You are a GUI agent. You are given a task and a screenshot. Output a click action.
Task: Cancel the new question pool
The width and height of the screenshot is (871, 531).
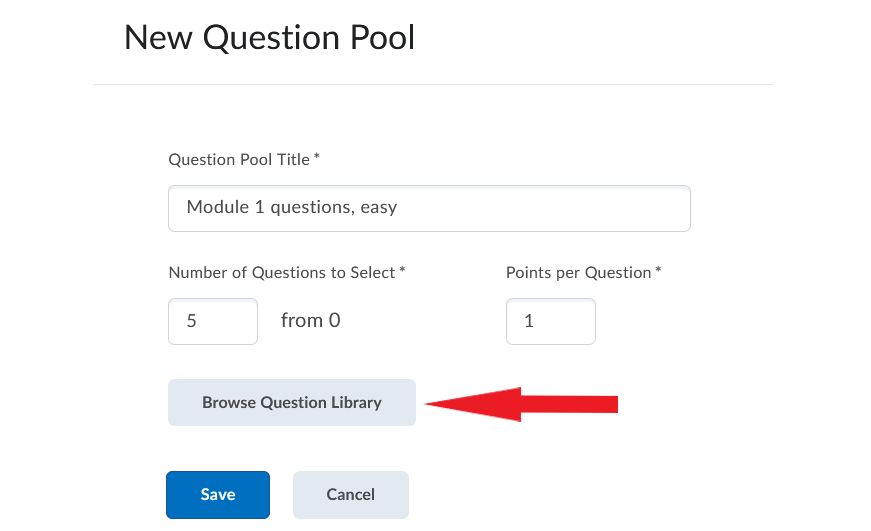[351, 495]
